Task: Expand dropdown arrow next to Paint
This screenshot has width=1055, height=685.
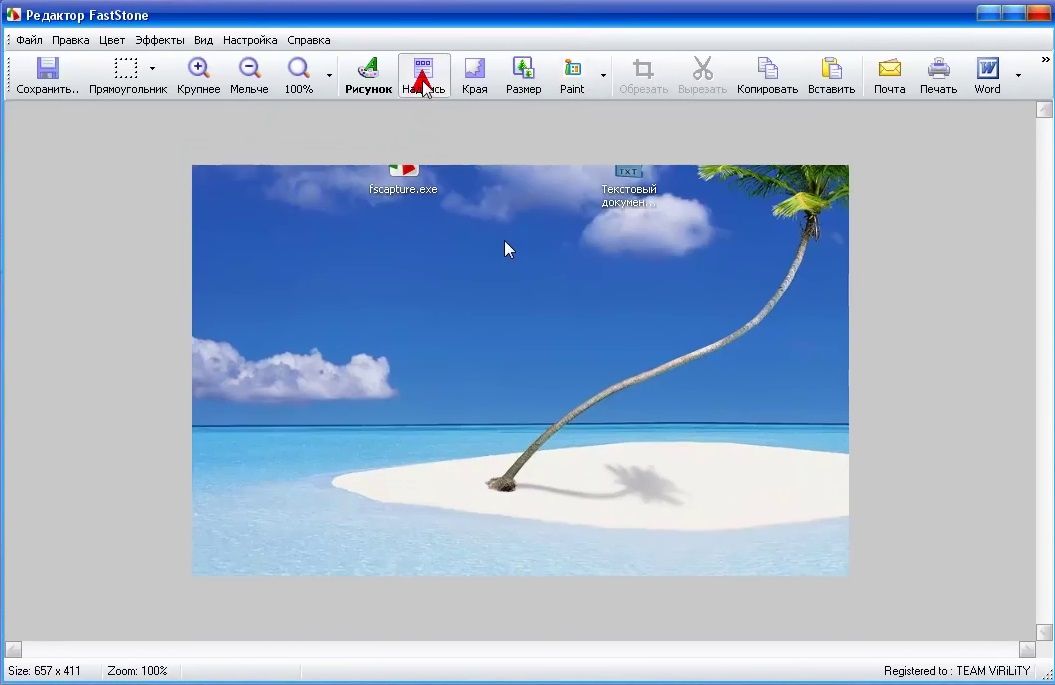Action: (x=603, y=75)
